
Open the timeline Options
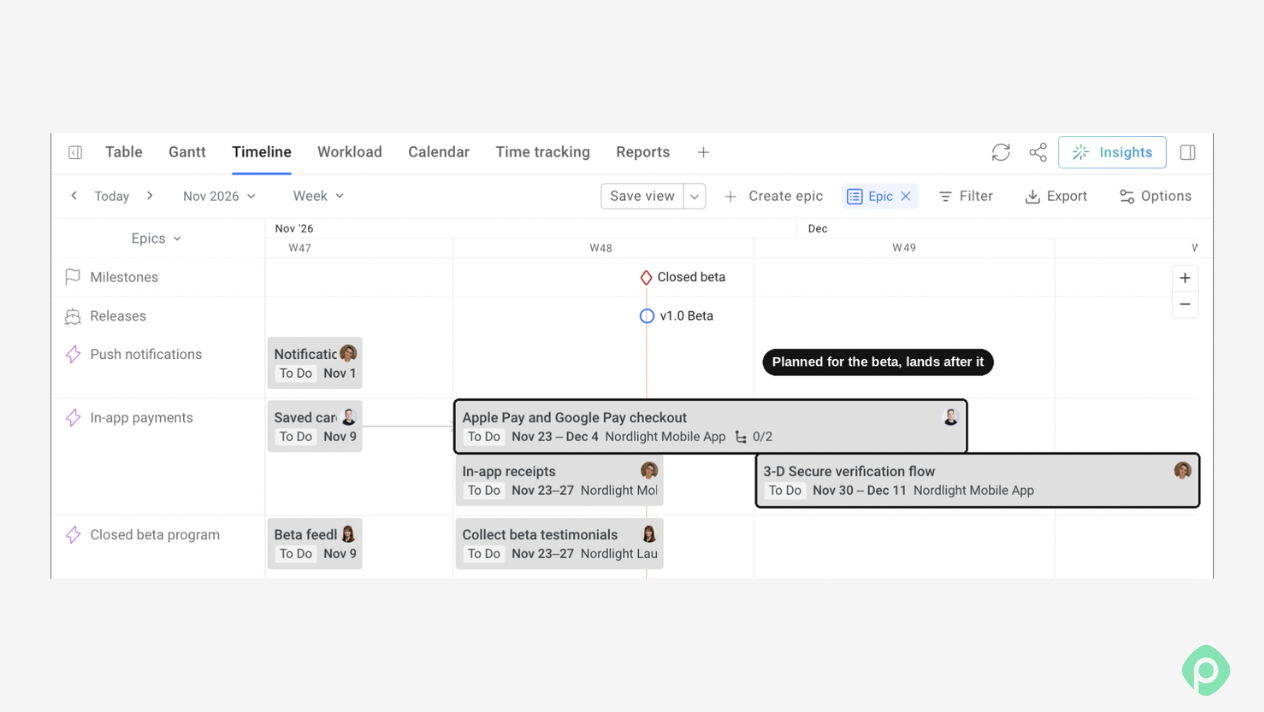(1155, 196)
